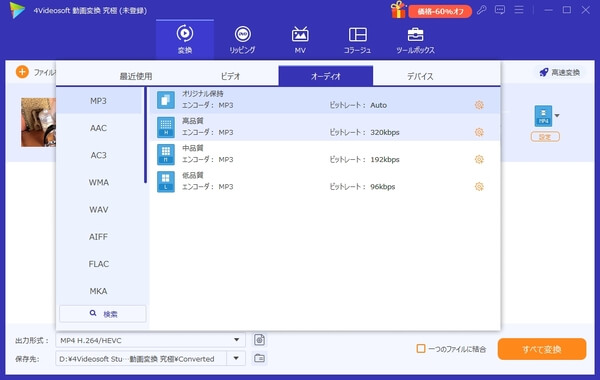
Task: Expand the MP4 format icon dropdown arrow
Action: pyautogui.click(x=557, y=116)
